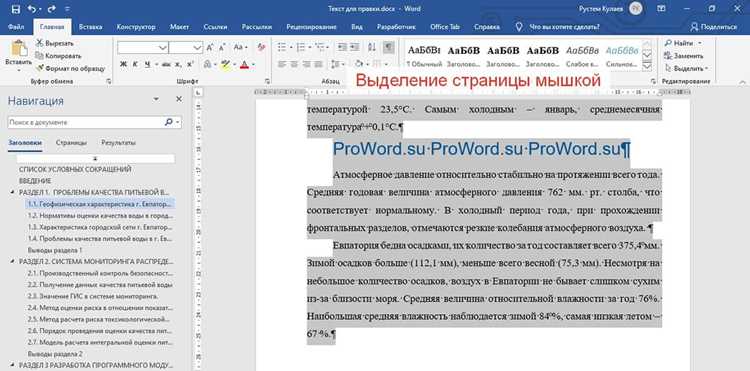
Task: Collapse РАЗДЕЛ 1 heading tree
Action: [x=12, y=192]
